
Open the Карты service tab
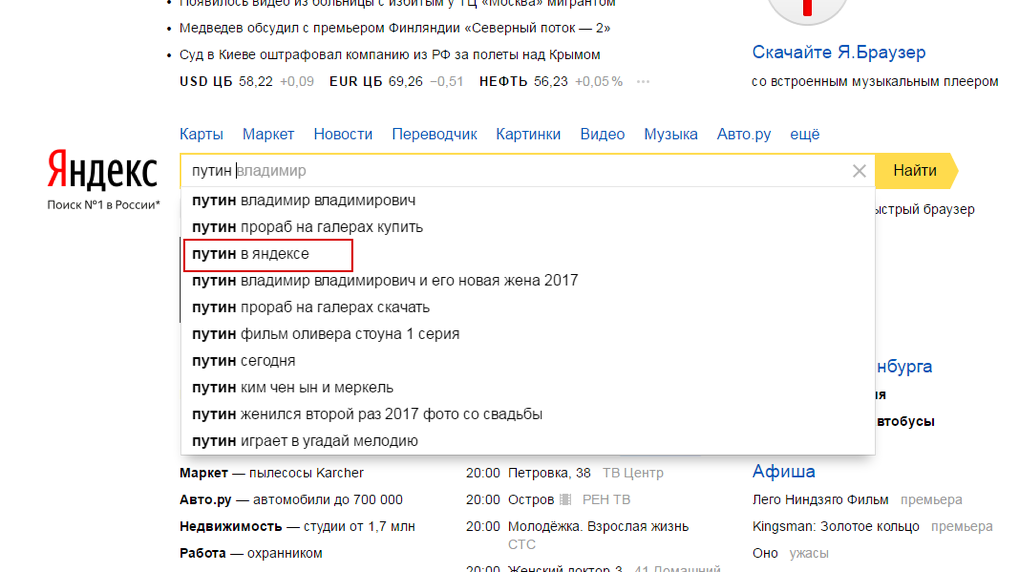(x=201, y=134)
